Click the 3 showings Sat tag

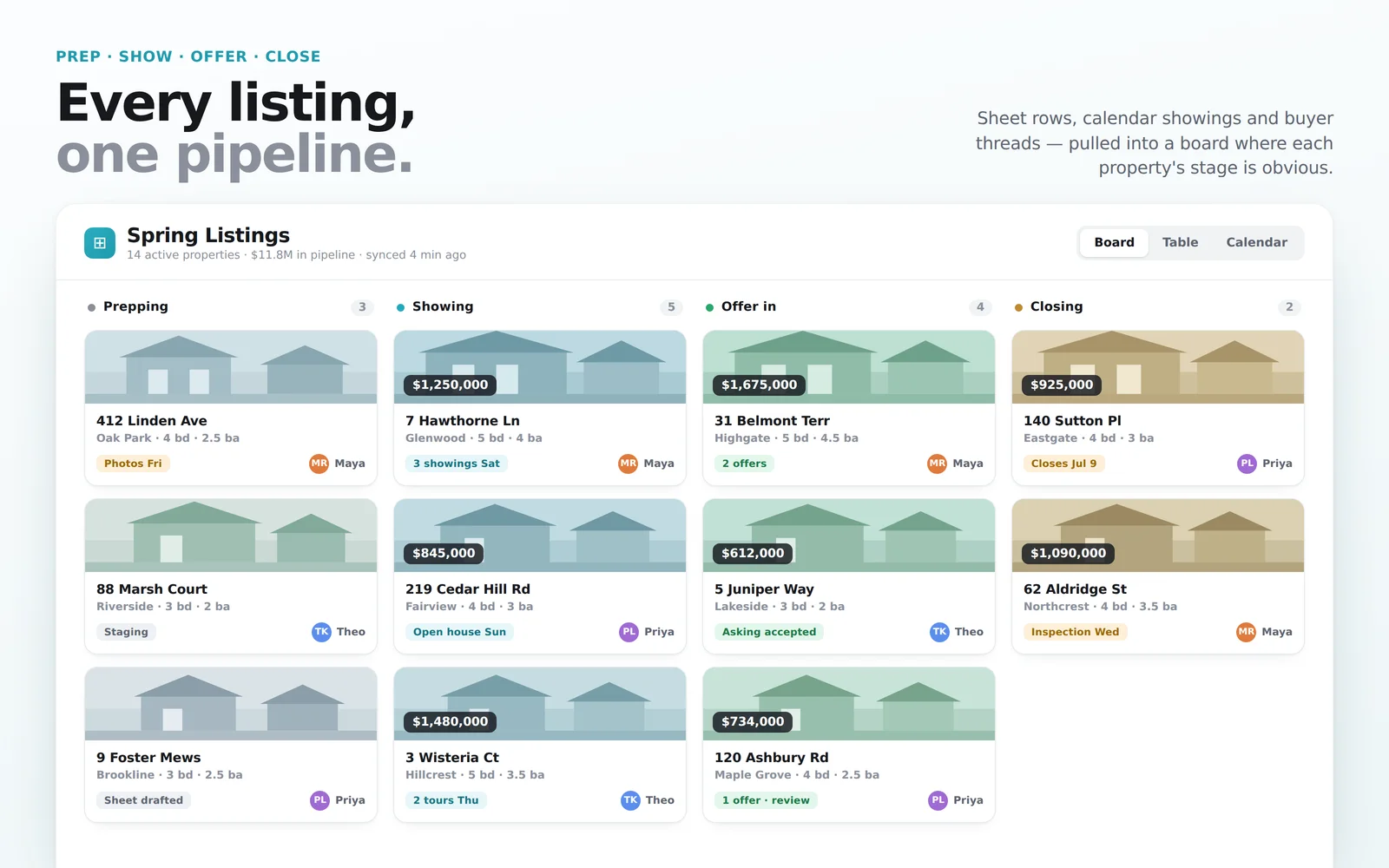coord(457,464)
